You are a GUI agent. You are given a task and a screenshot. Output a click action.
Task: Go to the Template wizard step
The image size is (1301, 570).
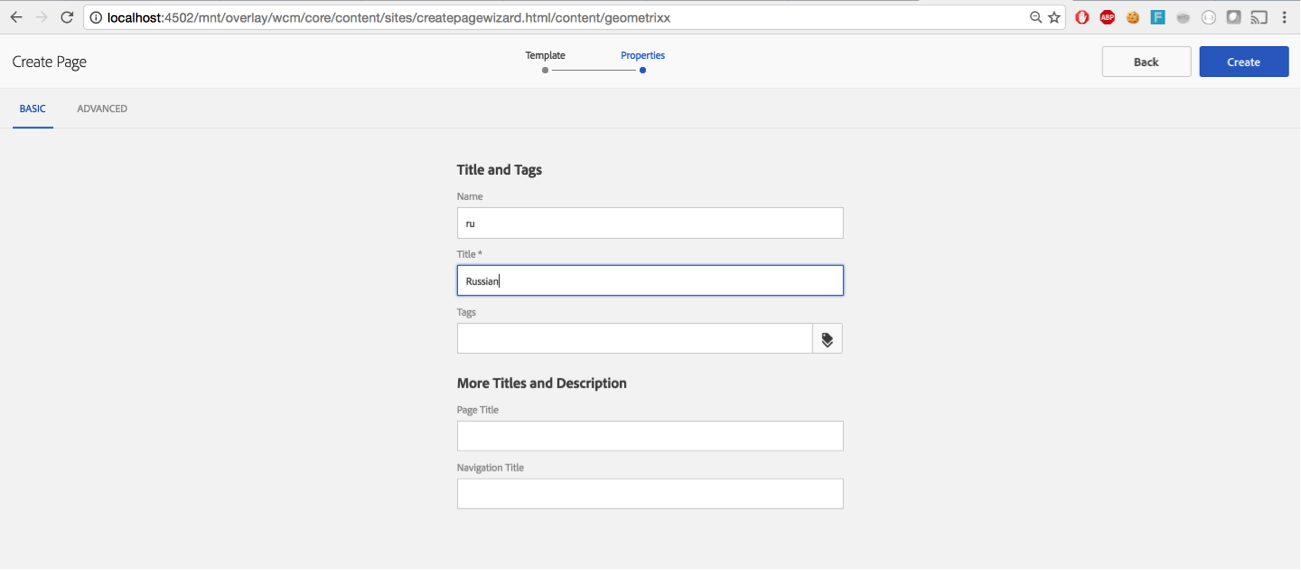(545, 62)
